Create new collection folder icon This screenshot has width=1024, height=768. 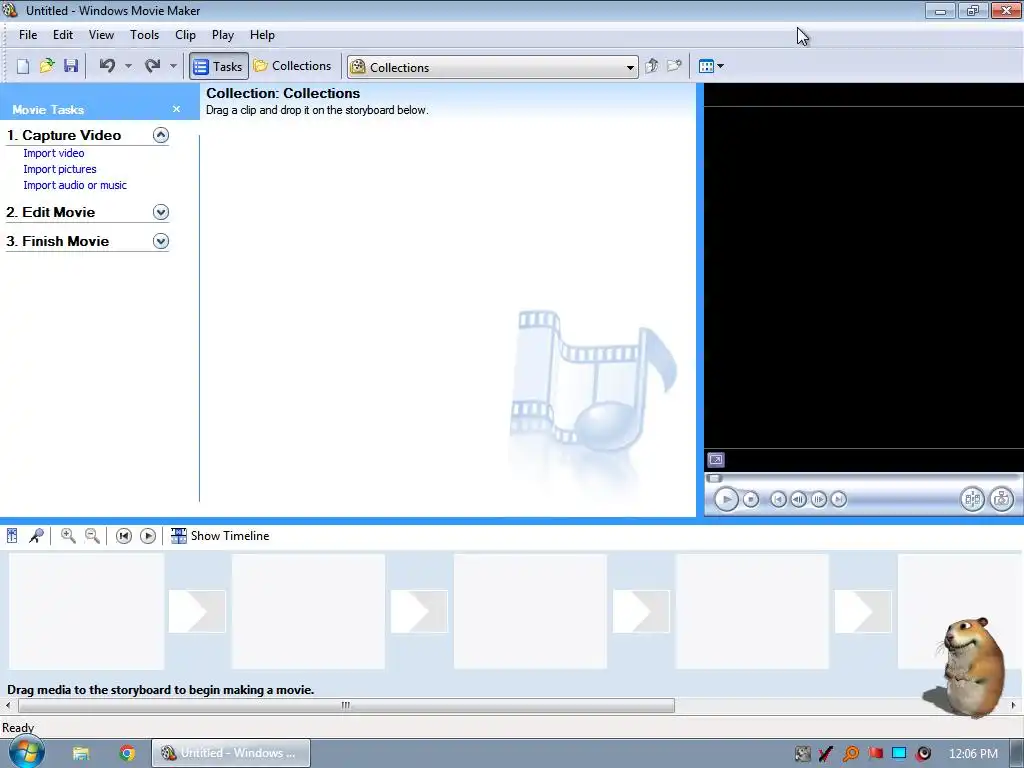[675, 66]
